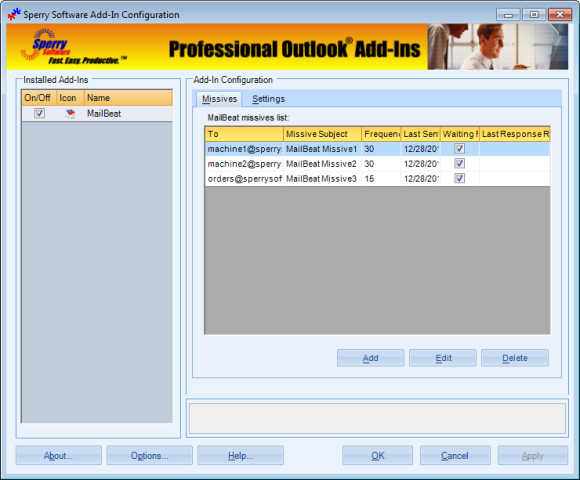
Task: Select the machine2@sperry recipient cell
Action: point(244,163)
